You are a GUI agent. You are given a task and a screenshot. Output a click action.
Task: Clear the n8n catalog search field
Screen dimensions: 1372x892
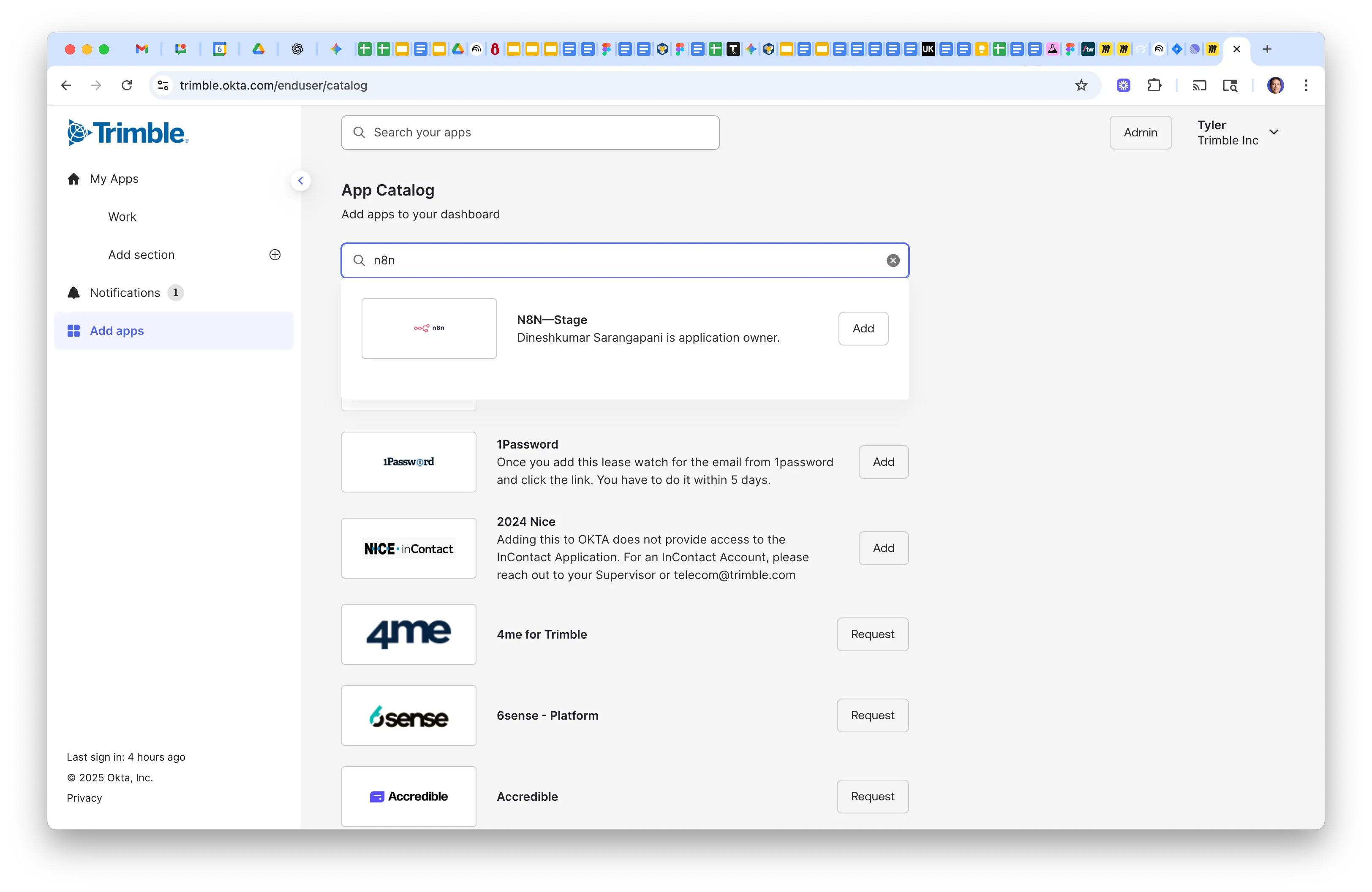[x=893, y=261]
